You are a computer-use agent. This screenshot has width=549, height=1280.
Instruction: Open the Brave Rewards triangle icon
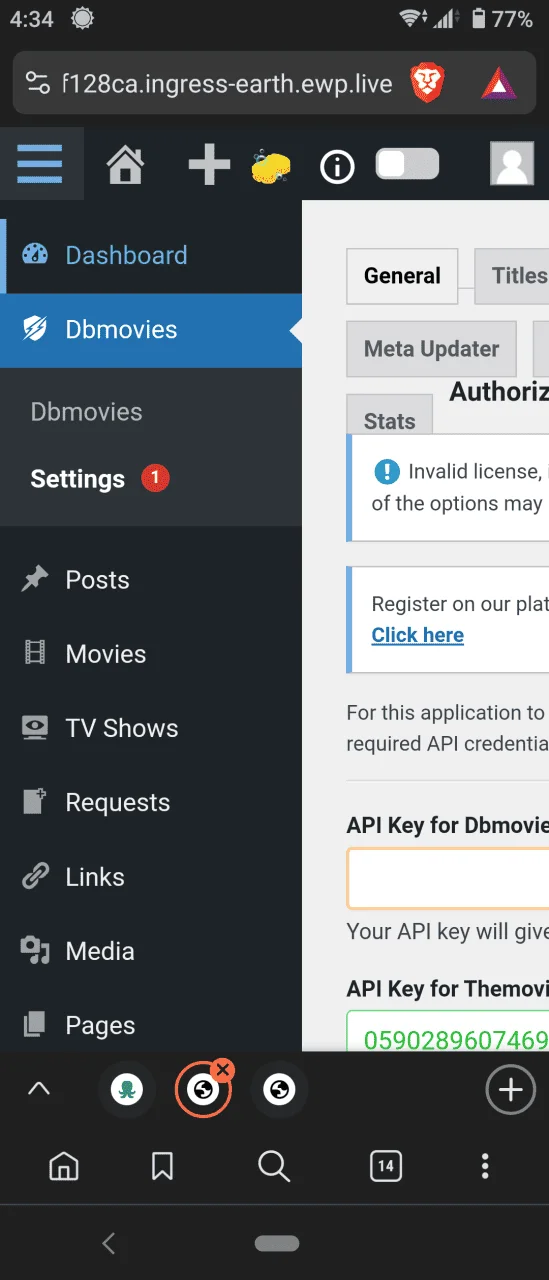498,83
